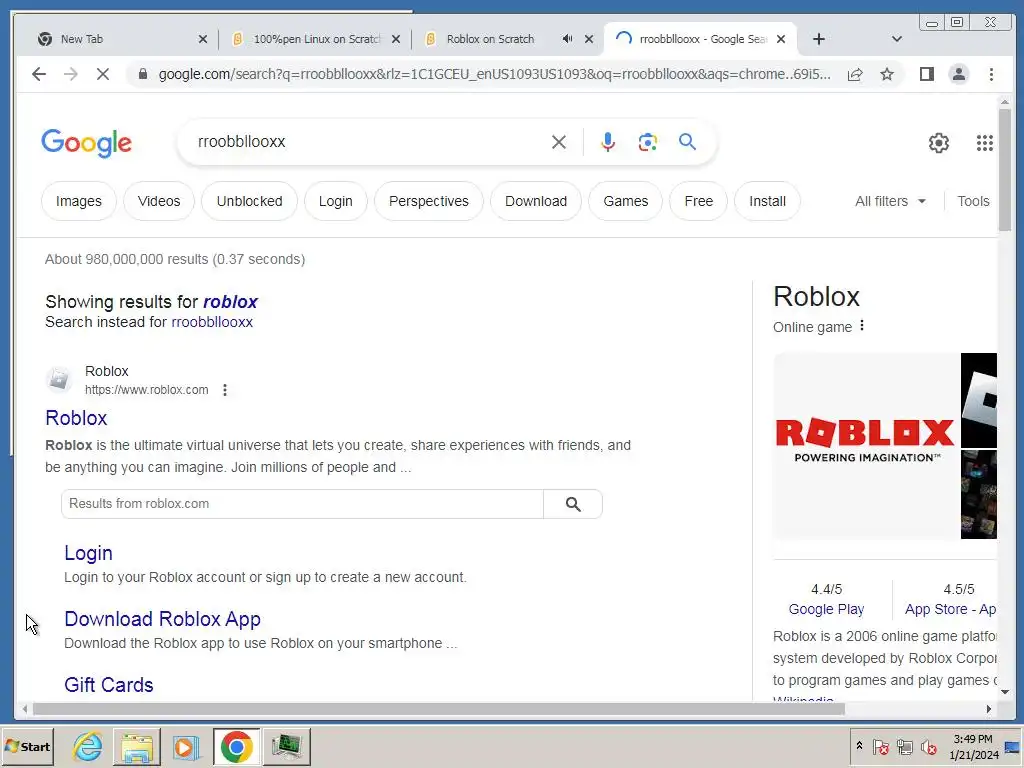Select the Games filter chip
1024x768 pixels.
[x=625, y=201]
